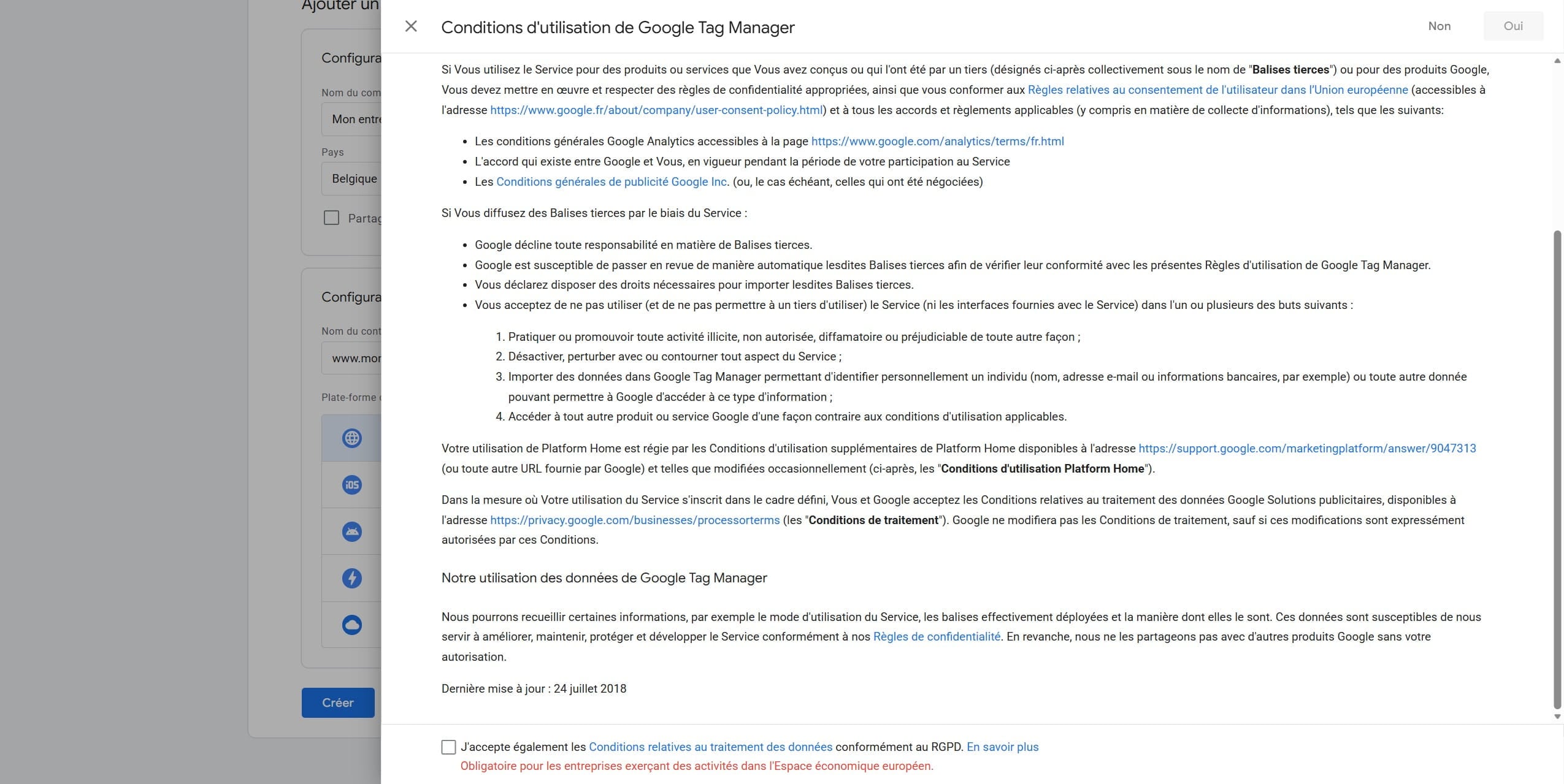Click the dialog title Conditions d'utilisation de Google Tag Manager

pos(618,28)
